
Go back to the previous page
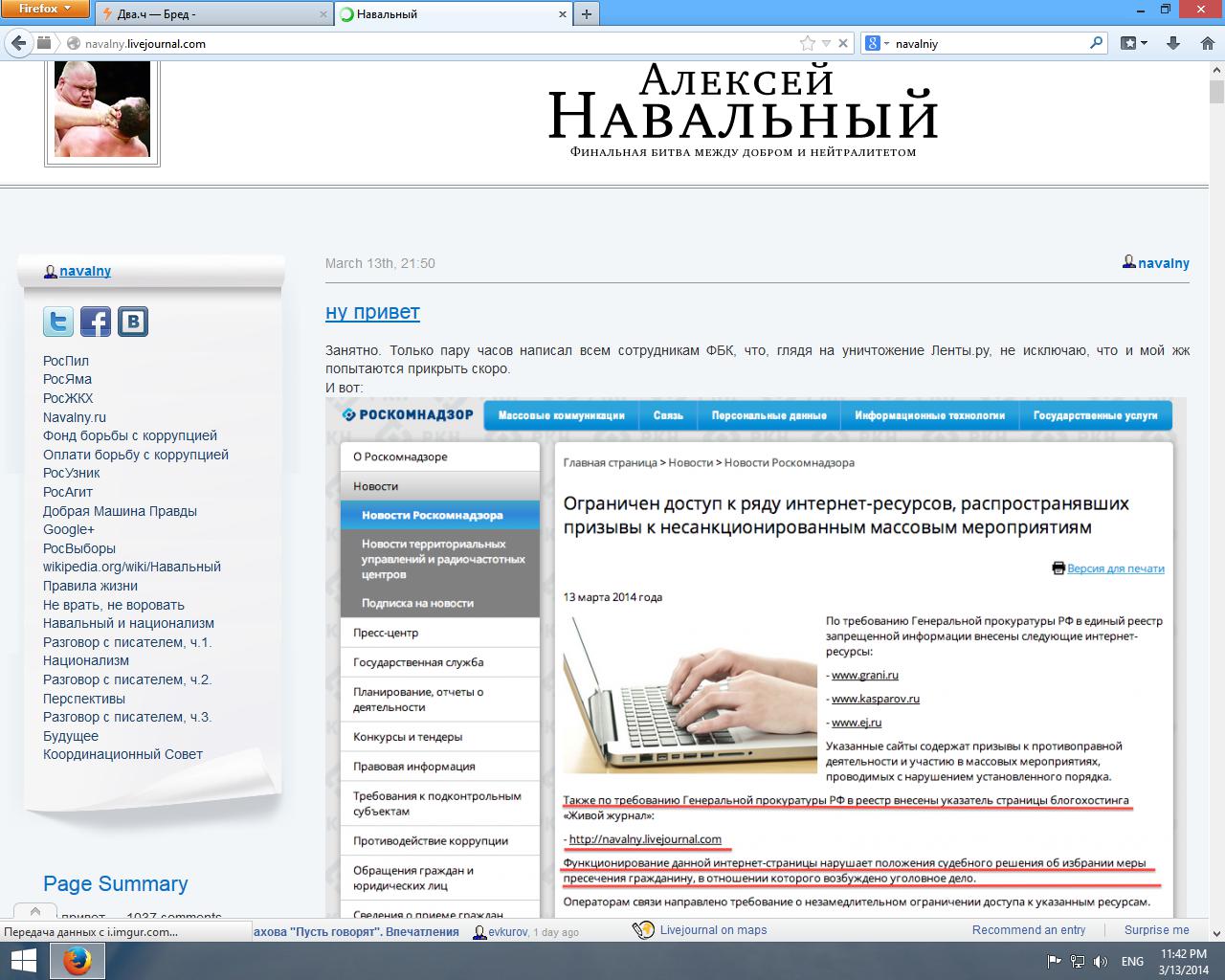(x=18, y=43)
